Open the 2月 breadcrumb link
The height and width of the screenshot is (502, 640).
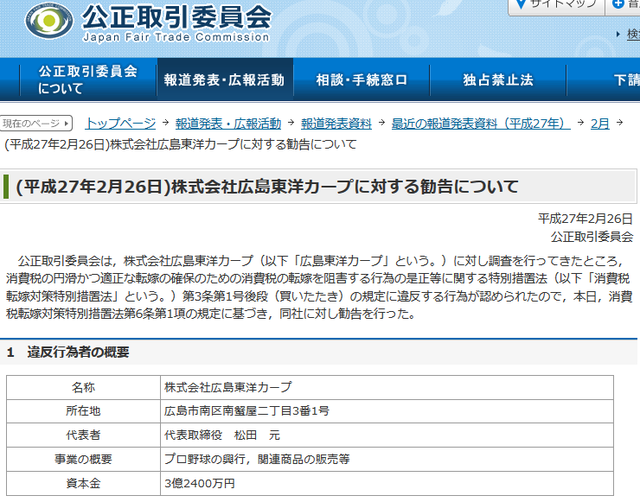[x=600, y=123]
